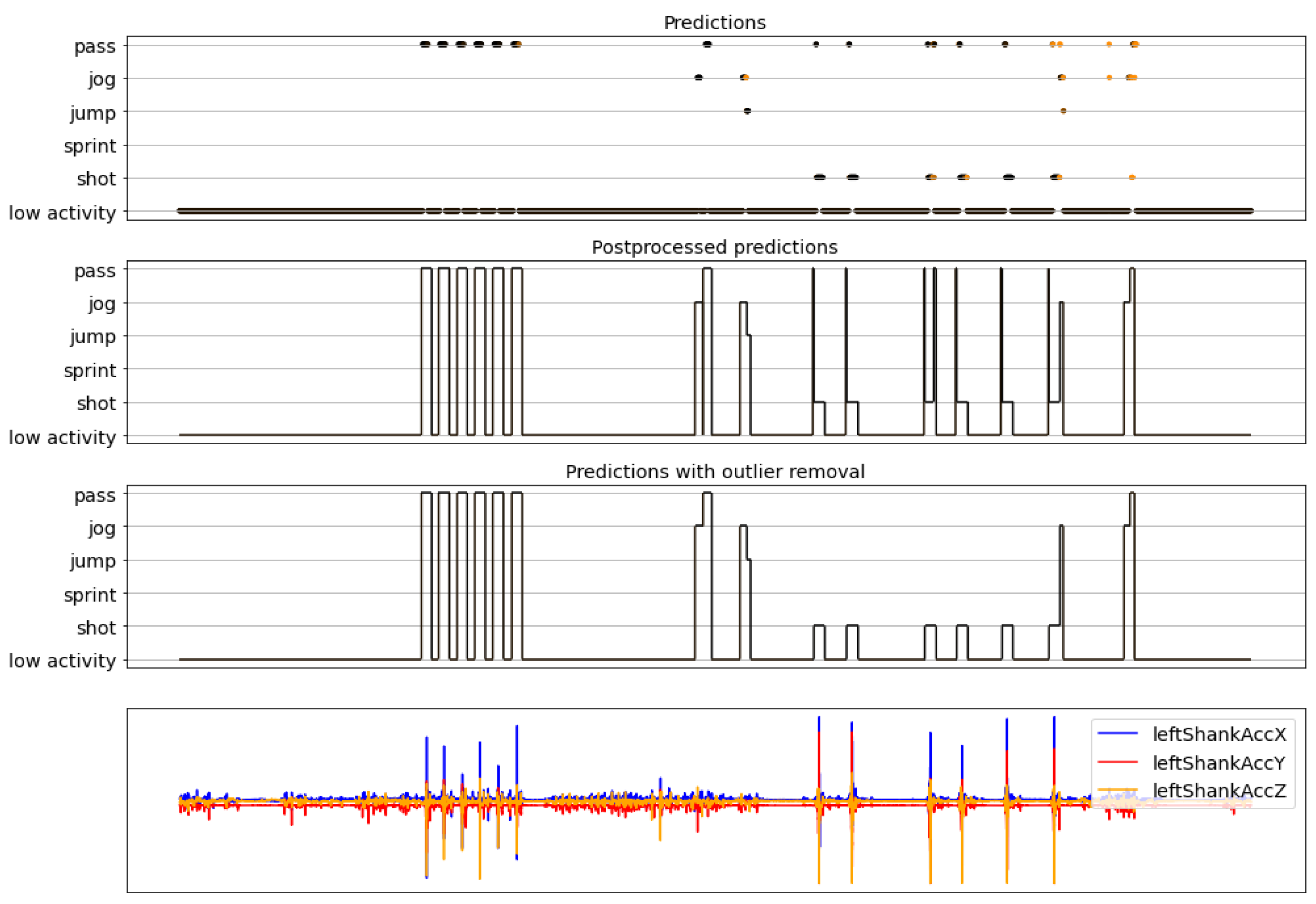Screen dimensions: 1316x904
Task: Click the "Predictions with outlier removal" title
Action: pyautogui.click(x=714, y=471)
